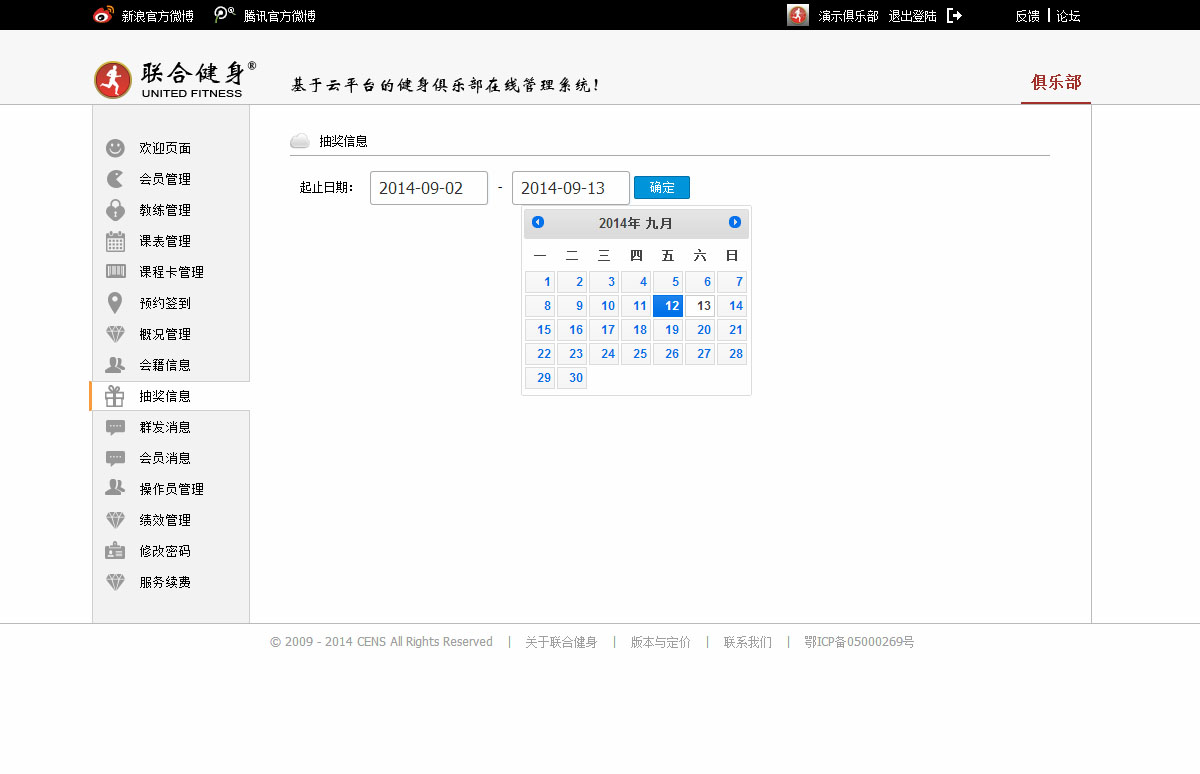Click the end date field 2014-09-13

[570, 188]
